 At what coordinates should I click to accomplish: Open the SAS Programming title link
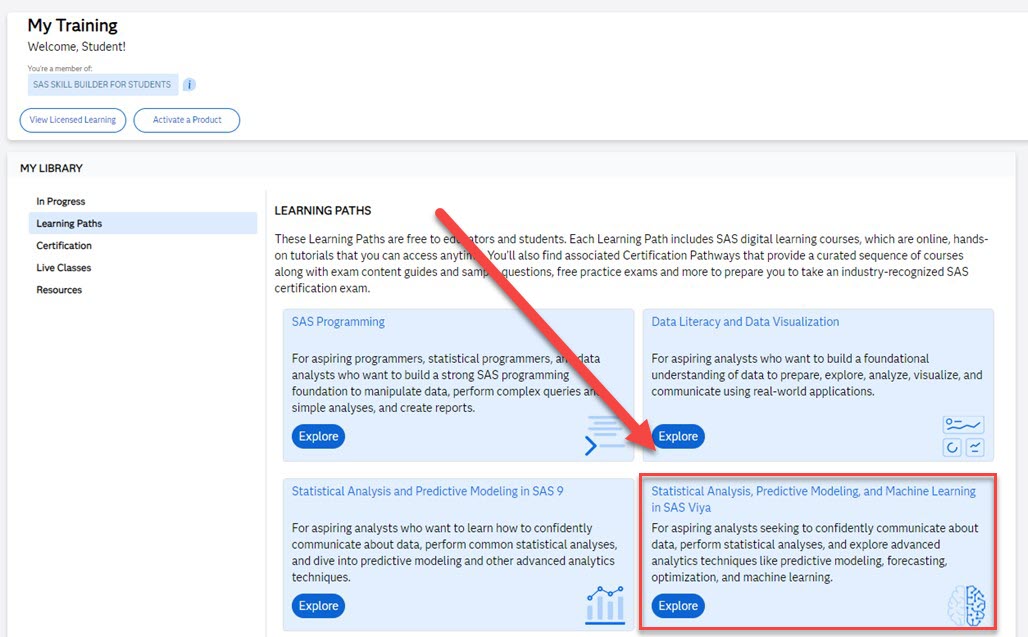pyautogui.click(x=338, y=322)
